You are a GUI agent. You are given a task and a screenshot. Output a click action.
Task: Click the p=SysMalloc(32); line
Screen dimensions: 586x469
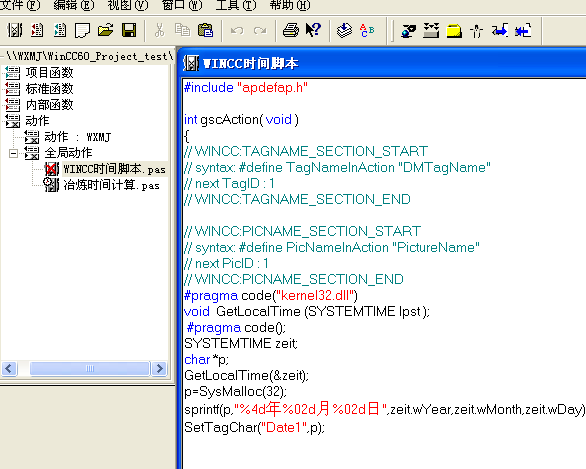pos(235,392)
